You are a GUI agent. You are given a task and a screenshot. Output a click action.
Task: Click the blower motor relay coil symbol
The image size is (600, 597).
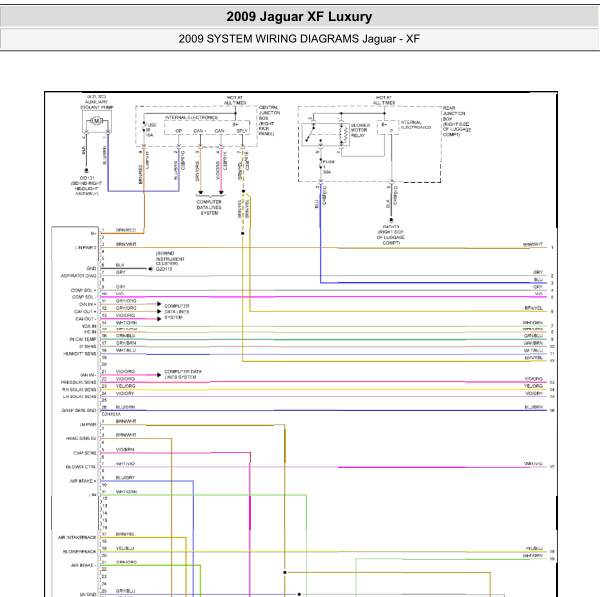[x=343, y=135]
